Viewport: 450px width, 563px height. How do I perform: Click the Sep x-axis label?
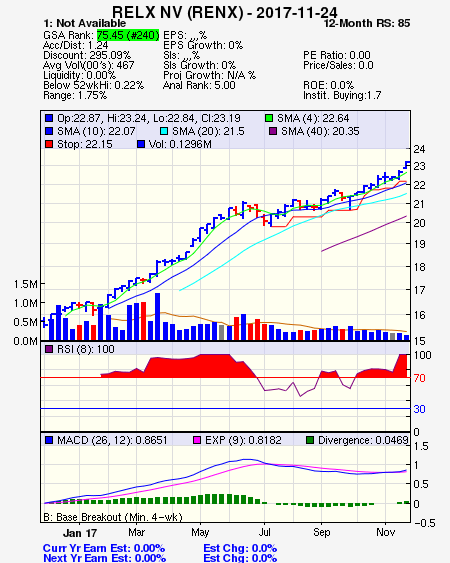pos(321,532)
